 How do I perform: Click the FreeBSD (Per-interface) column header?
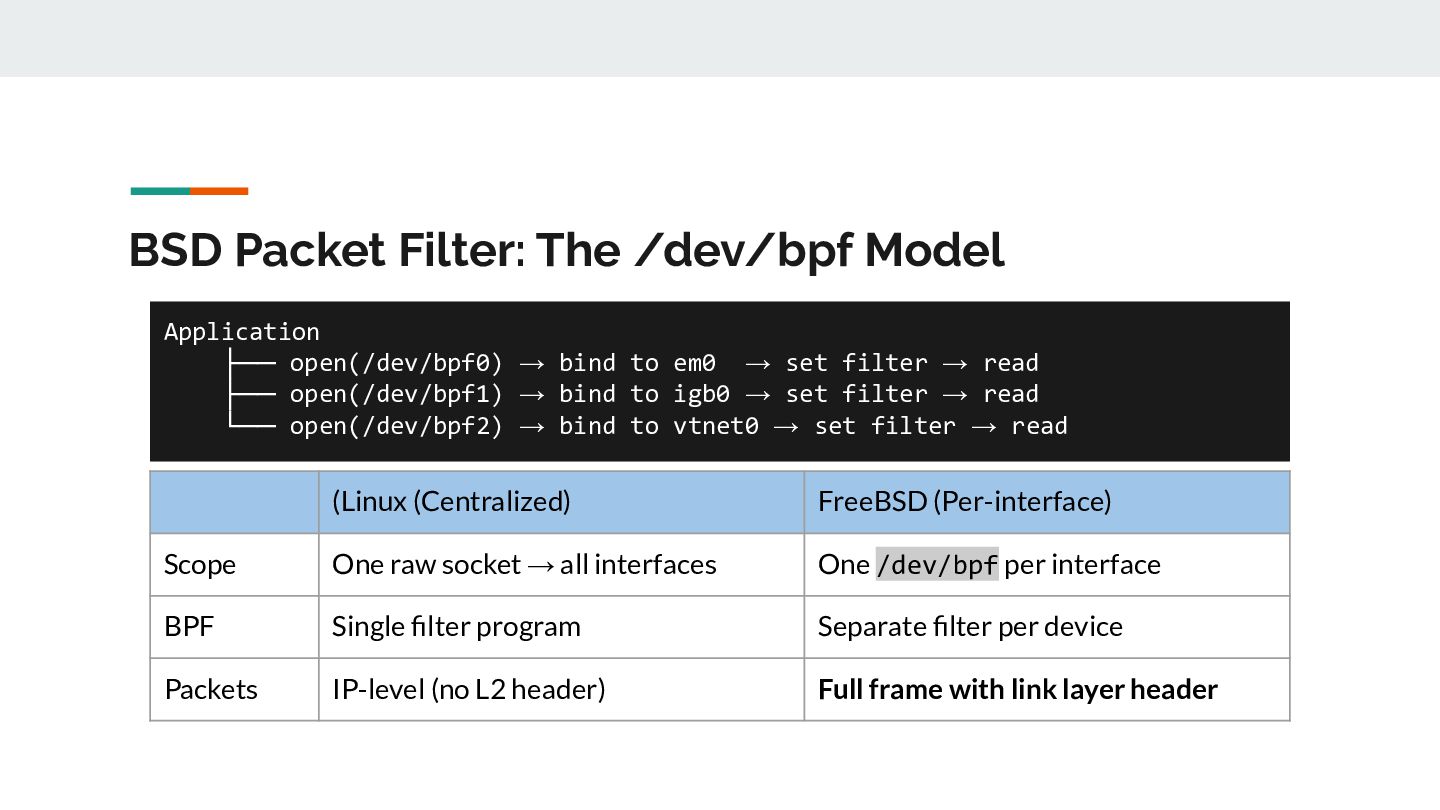pos(964,501)
